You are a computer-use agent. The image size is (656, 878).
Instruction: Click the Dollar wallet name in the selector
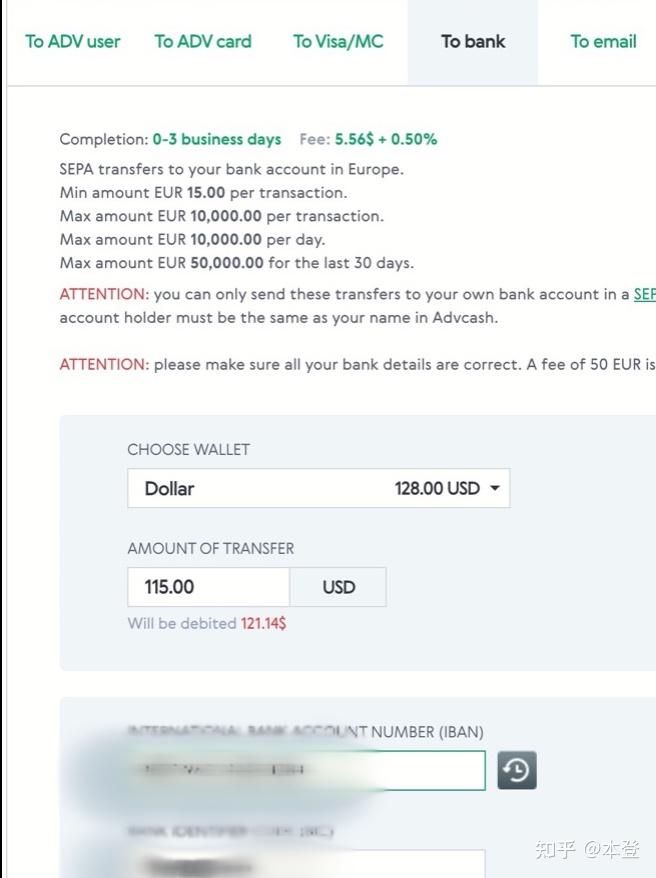coord(170,488)
